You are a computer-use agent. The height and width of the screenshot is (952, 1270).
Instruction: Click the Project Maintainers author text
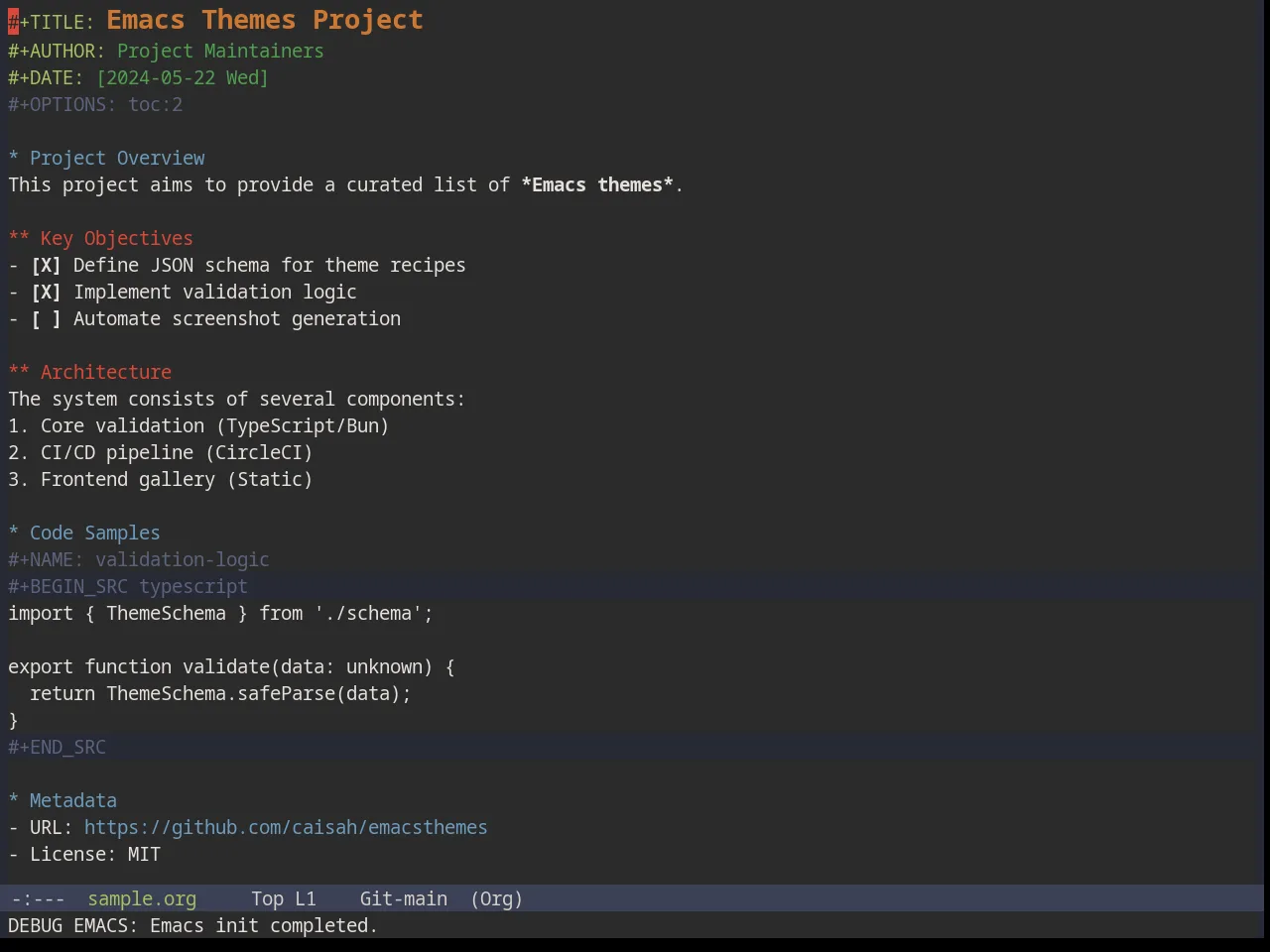(220, 52)
